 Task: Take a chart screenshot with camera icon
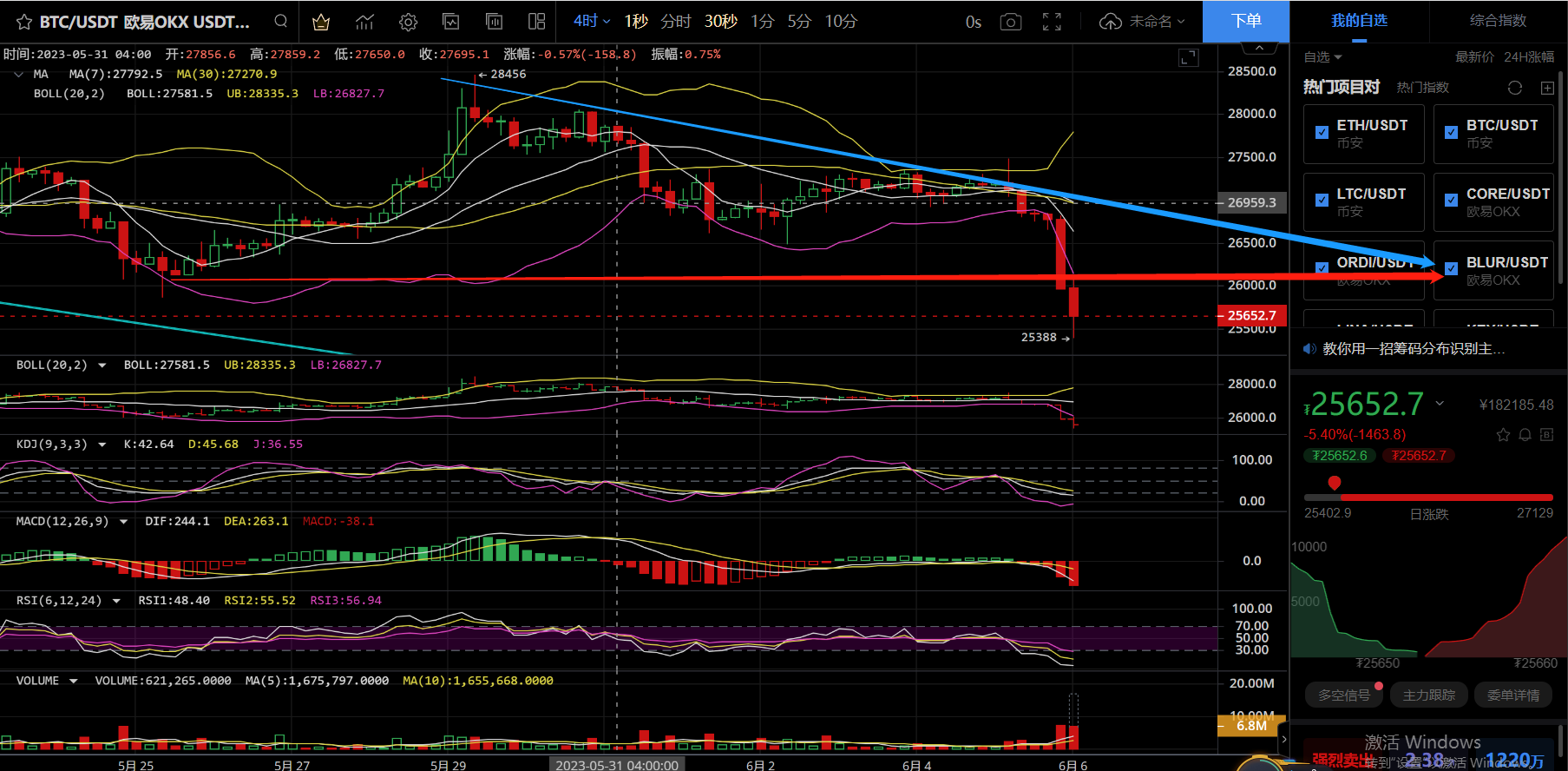[1010, 22]
